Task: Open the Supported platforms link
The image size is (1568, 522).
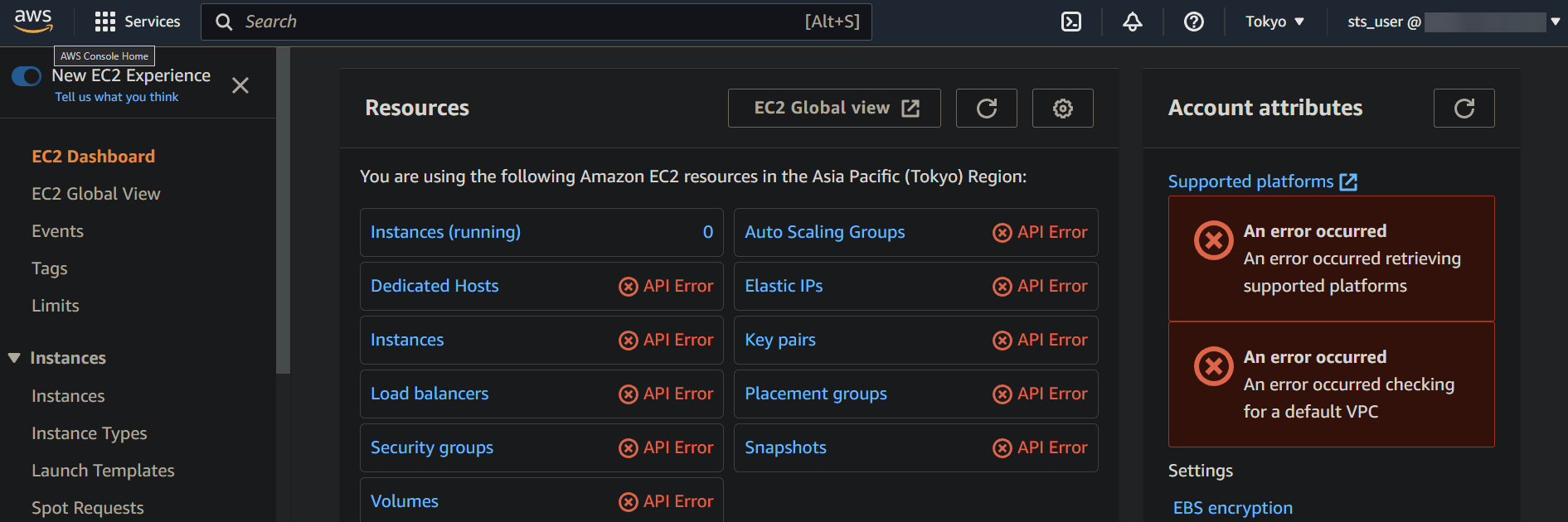Action: 1262,181
